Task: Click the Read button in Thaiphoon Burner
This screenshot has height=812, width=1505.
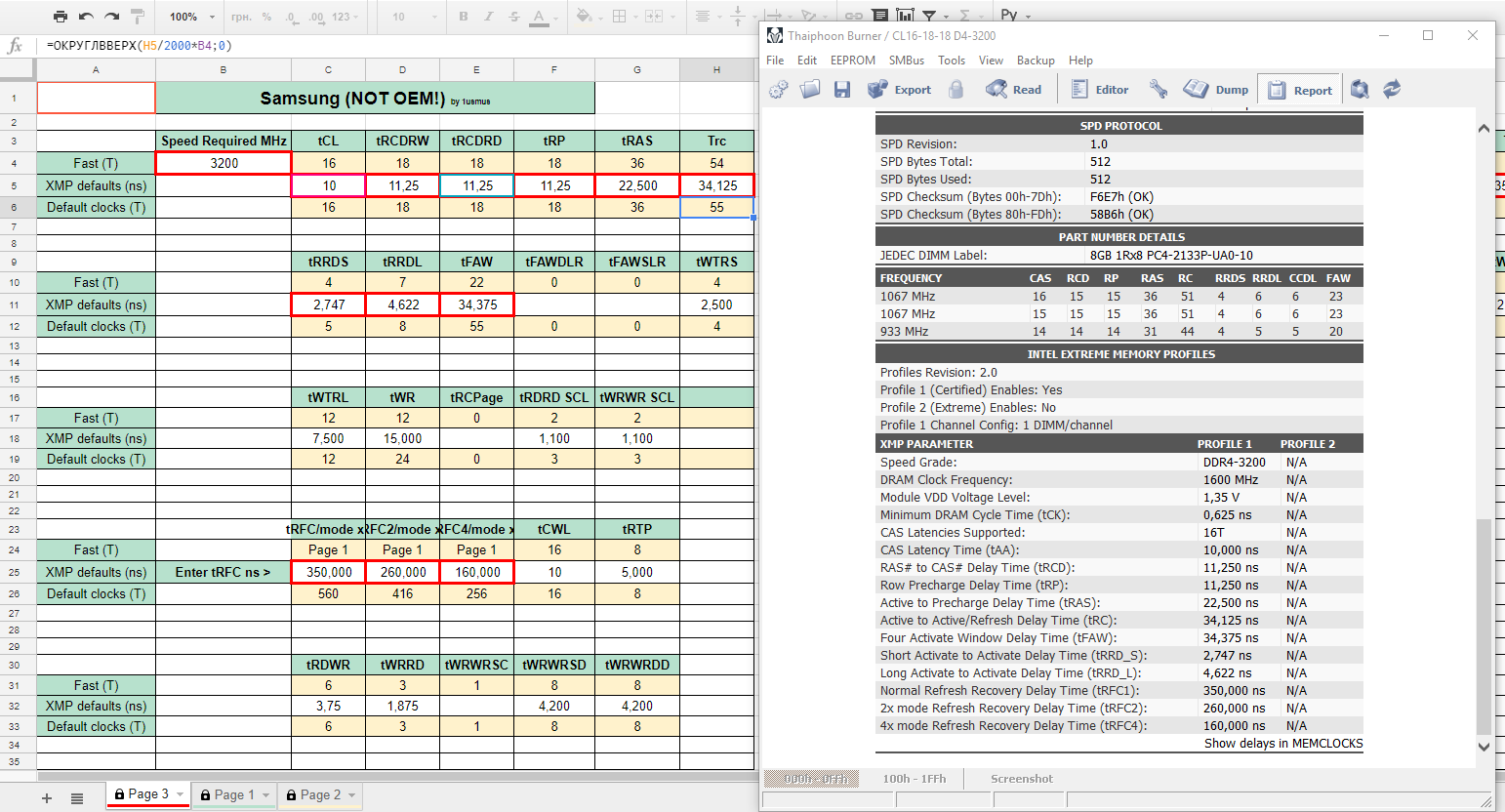Action: click(1014, 90)
